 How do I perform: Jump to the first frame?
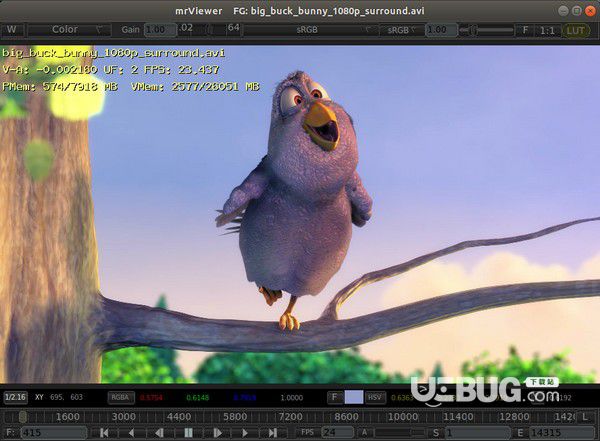(103, 433)
